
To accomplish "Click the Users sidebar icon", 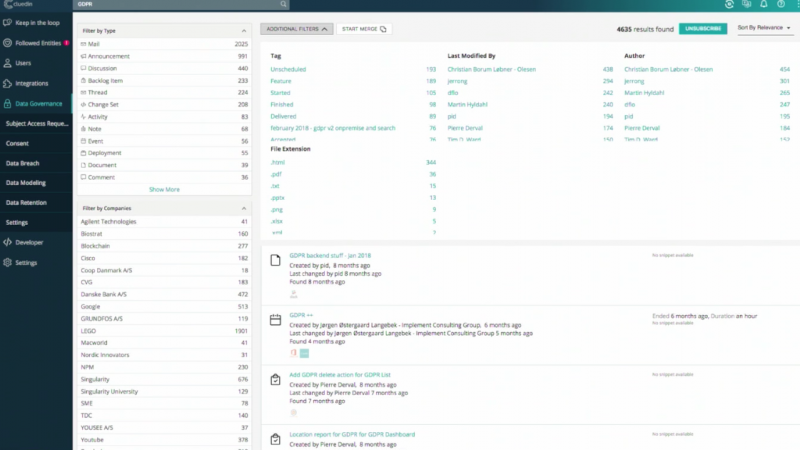I will point(7,63).
